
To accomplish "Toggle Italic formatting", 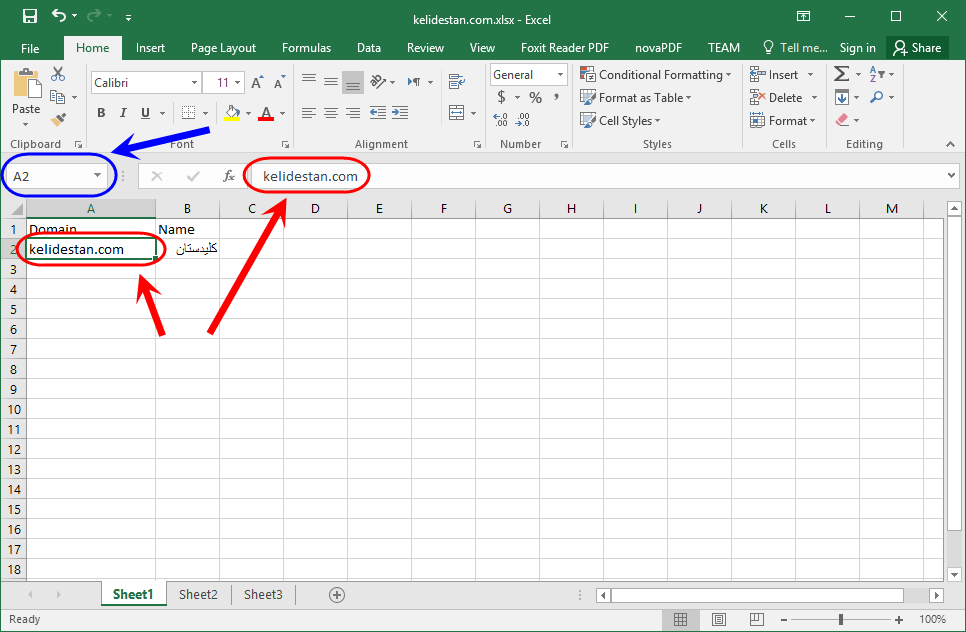I will click(x=123, y=113).
